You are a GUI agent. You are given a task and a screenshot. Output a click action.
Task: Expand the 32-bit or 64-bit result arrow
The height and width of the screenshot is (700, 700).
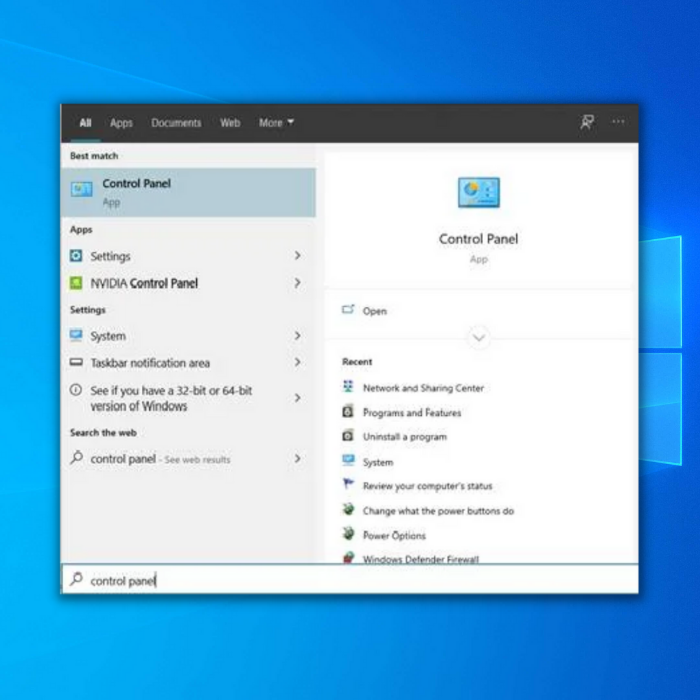tap(297, 398)
